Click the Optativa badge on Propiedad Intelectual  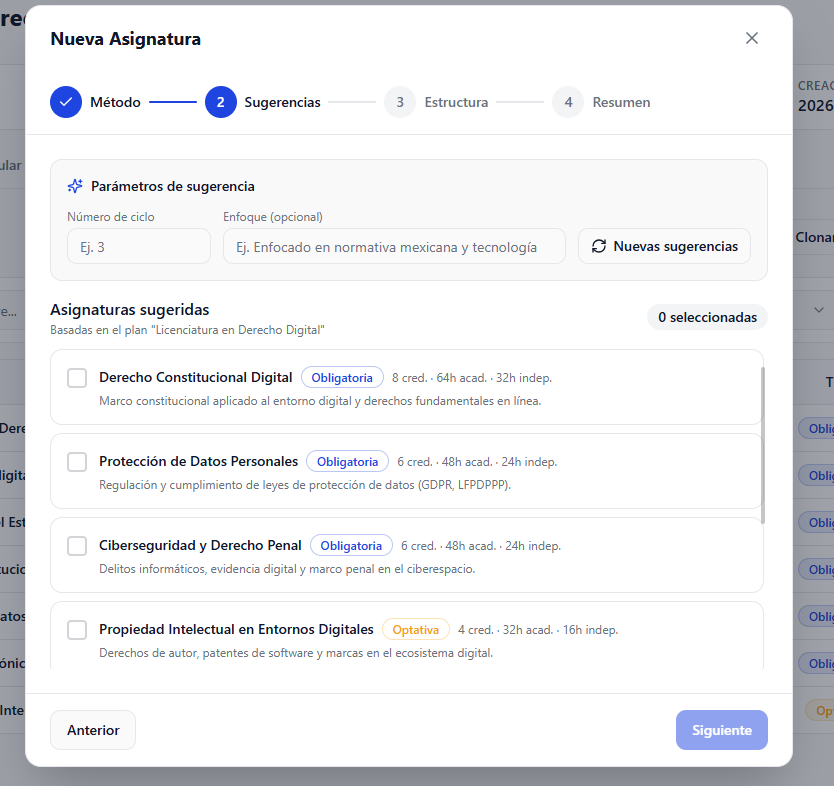click(416, 630)
